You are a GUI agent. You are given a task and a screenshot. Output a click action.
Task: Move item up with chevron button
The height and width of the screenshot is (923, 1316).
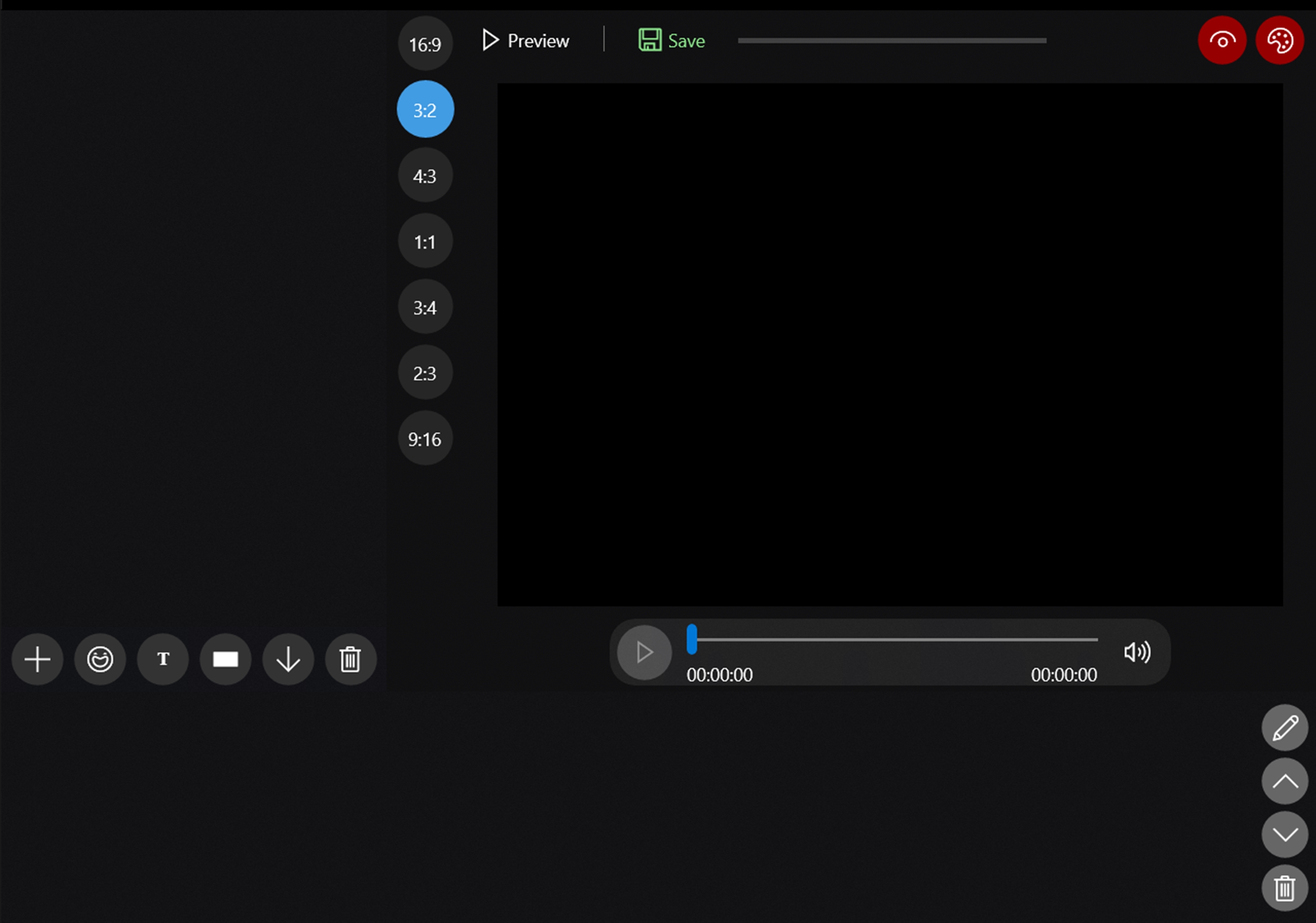click(1284, 781)
